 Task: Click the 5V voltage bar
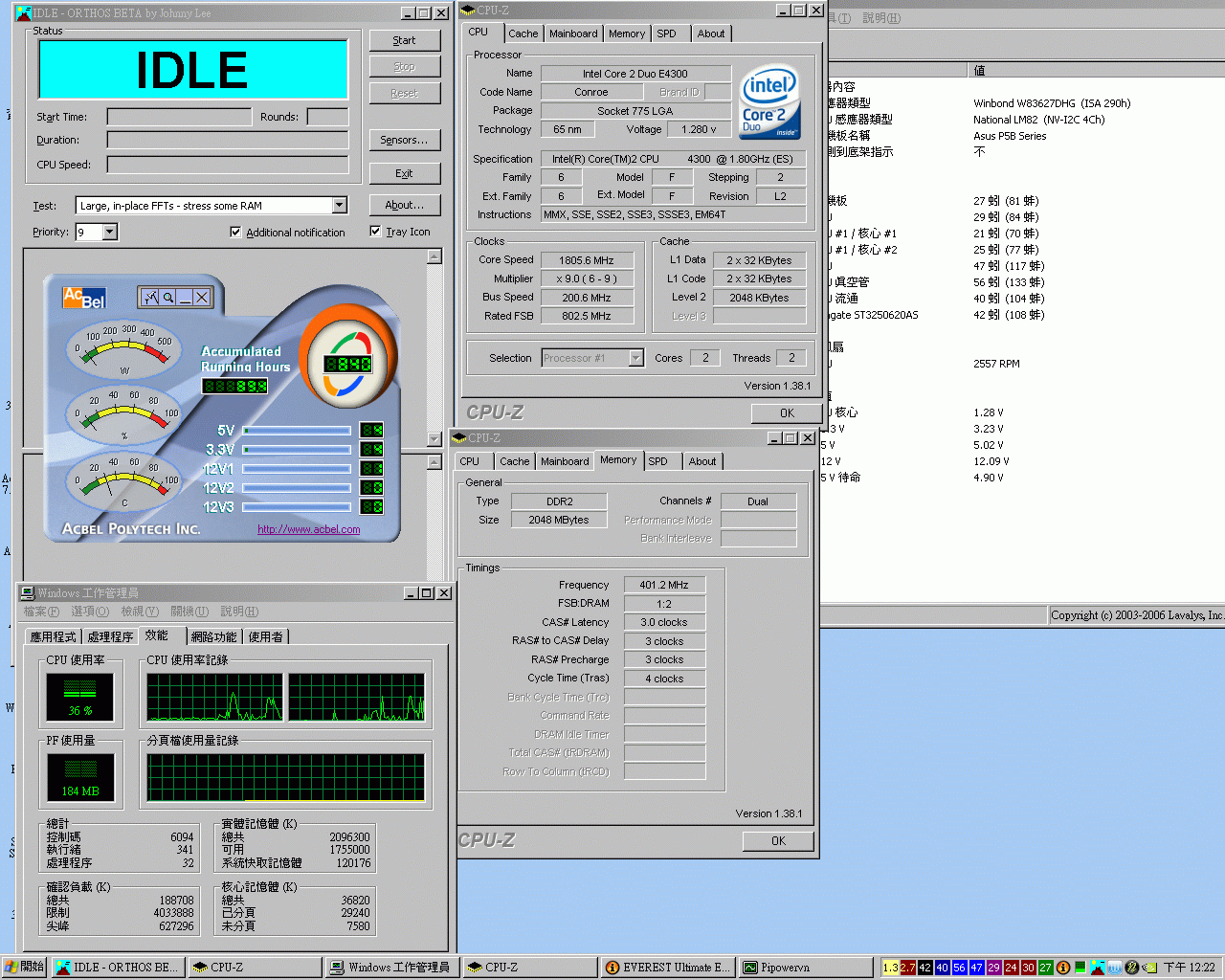tap(297, 431)
